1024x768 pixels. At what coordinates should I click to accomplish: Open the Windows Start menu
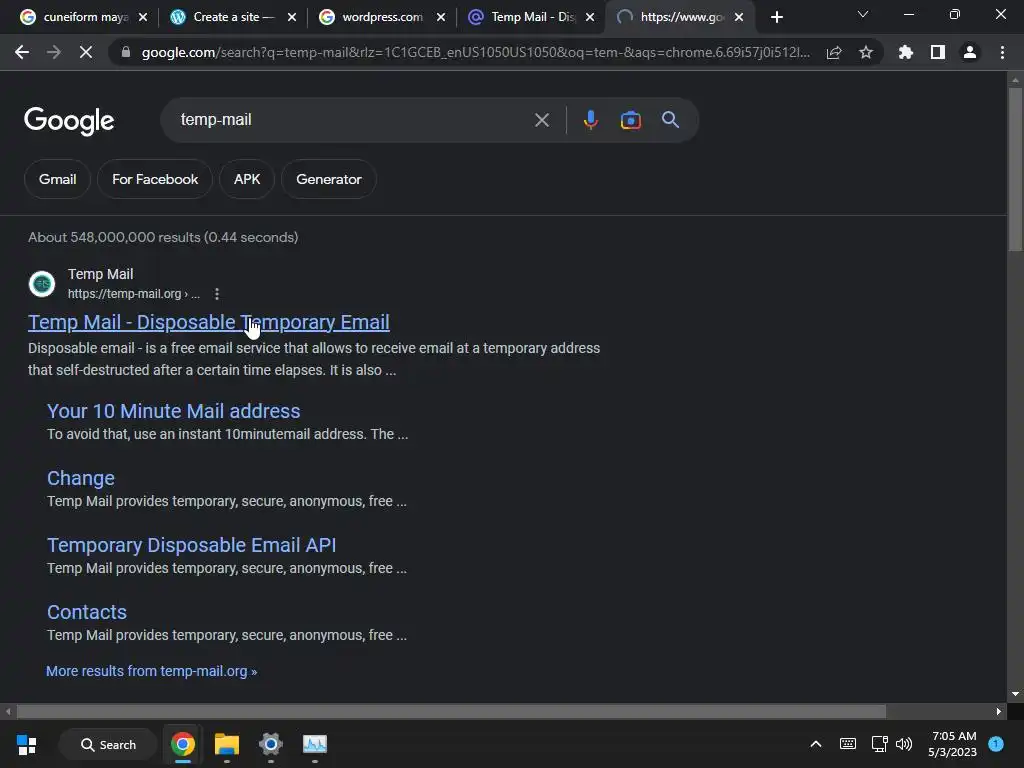[x=27, y=744]
